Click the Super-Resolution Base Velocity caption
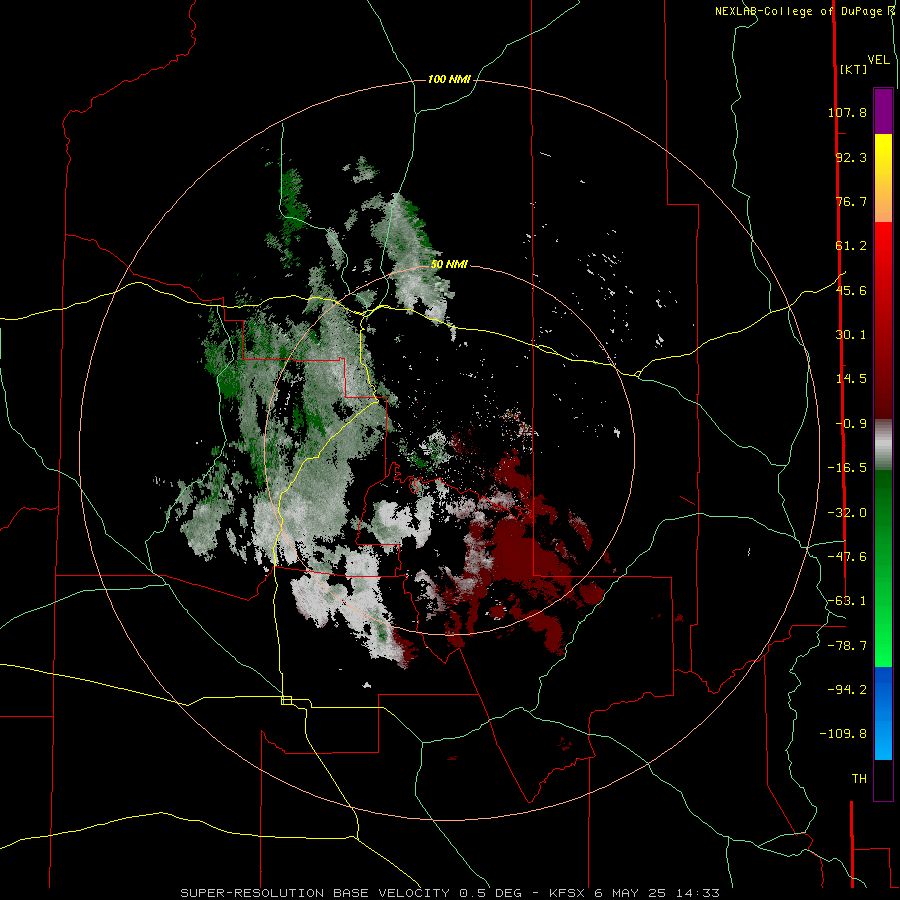This screenshot has height=900, width=900. point(449,893)
